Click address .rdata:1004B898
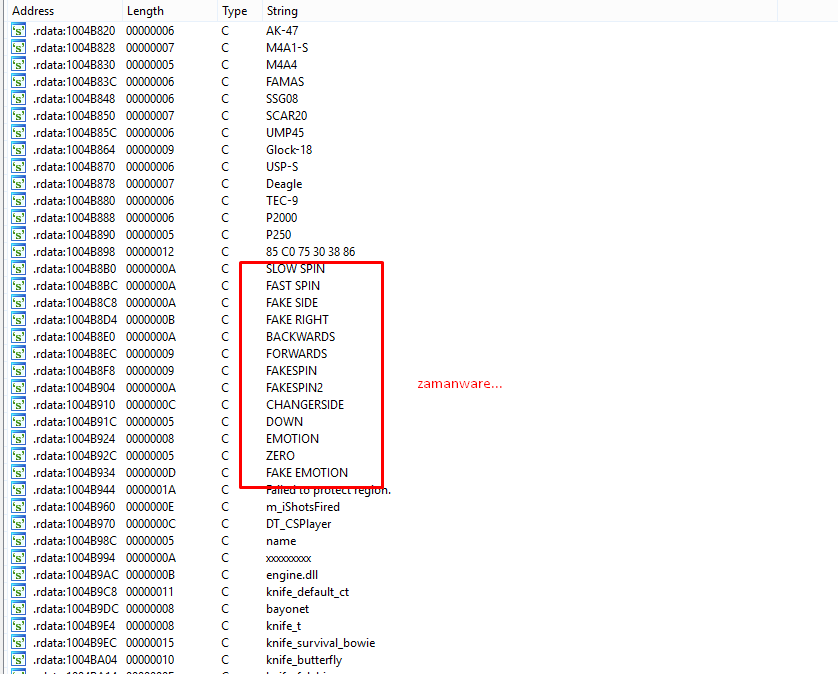 pyautogui.click(x=74, y=252)
